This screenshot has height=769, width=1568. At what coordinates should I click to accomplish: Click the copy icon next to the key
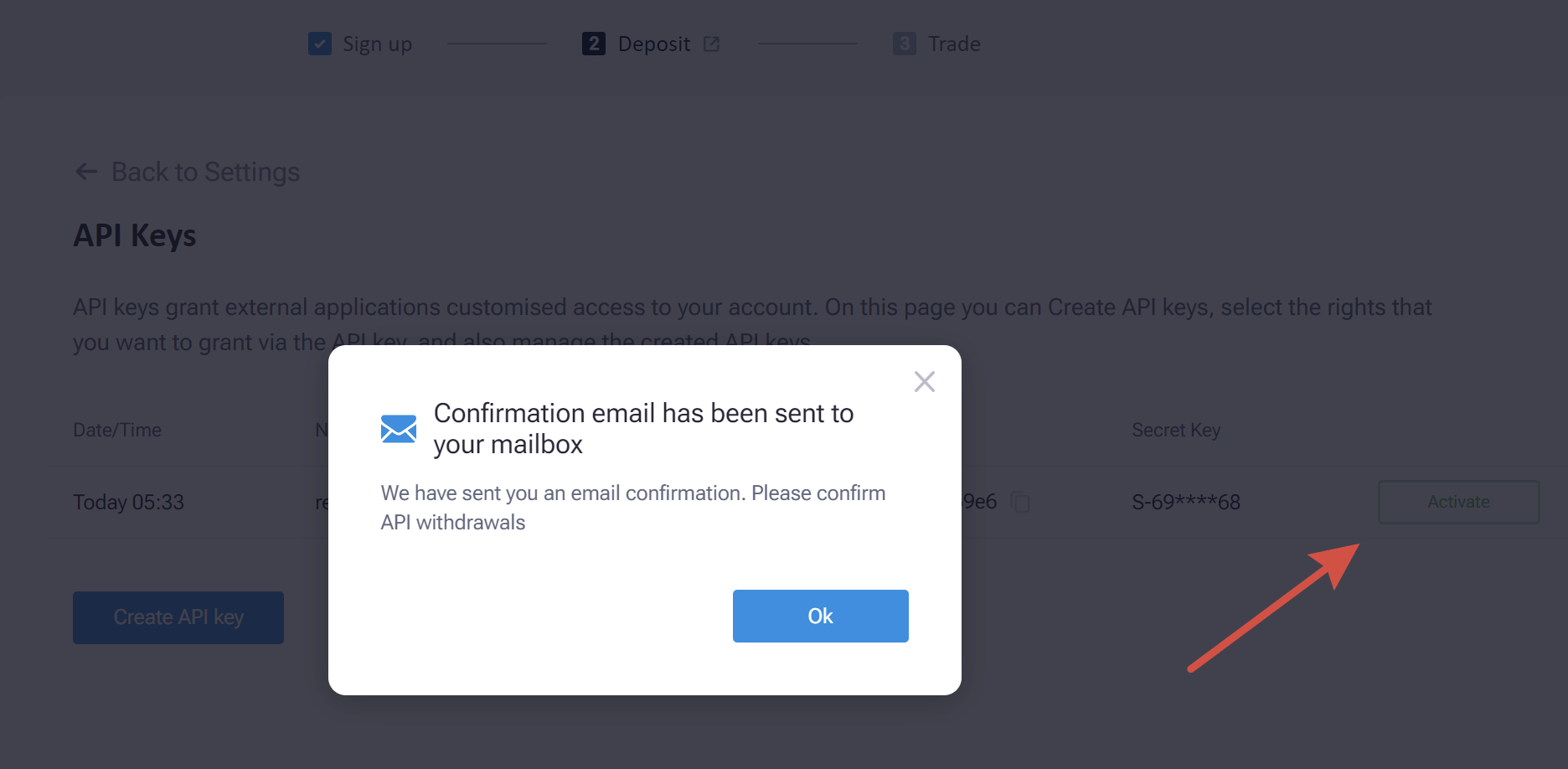[1020, 502]
